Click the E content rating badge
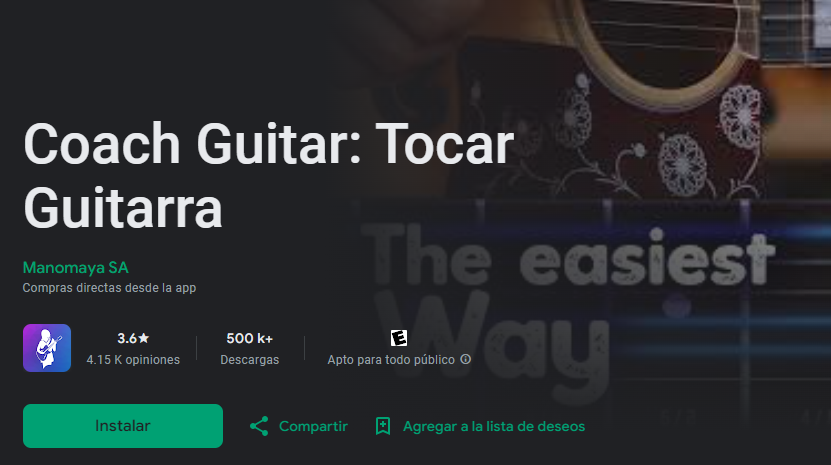This screenshot has width=831, height=465. click(x=399, y=338)
